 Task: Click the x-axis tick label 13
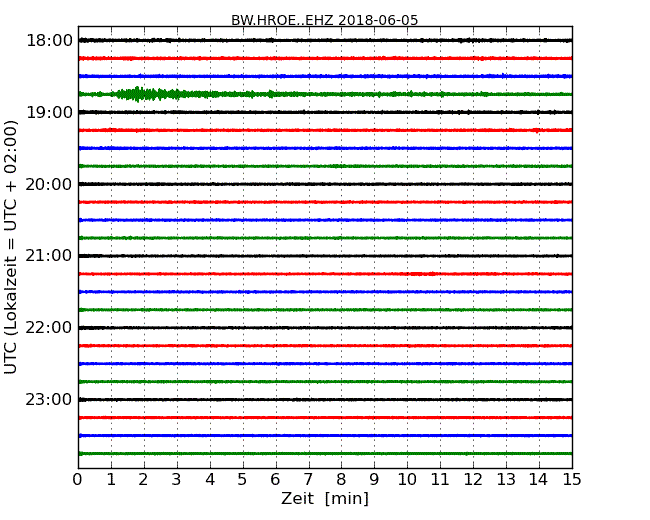[506, 479]
